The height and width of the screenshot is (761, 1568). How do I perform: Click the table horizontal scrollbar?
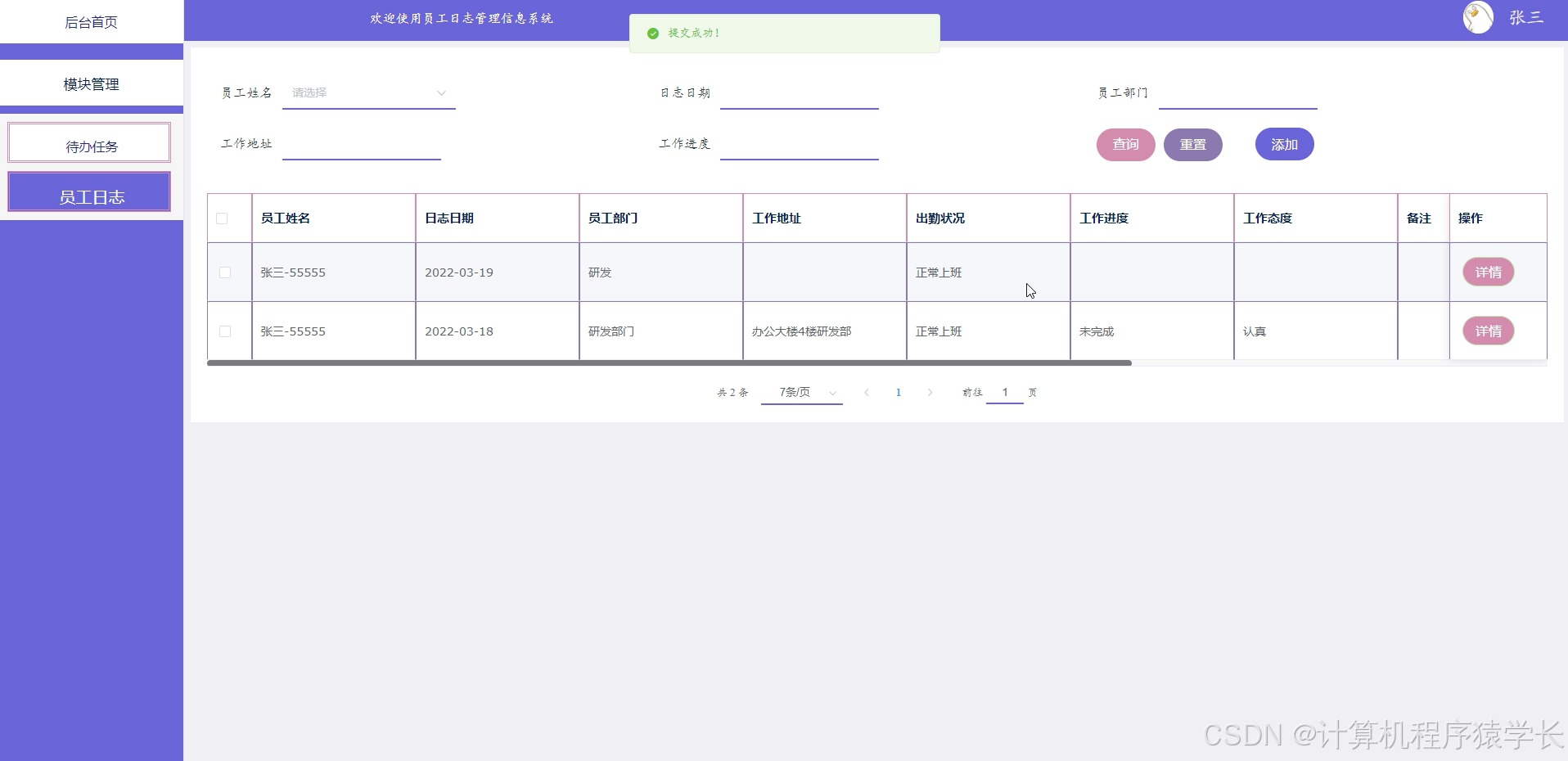(x=669, y=362)
